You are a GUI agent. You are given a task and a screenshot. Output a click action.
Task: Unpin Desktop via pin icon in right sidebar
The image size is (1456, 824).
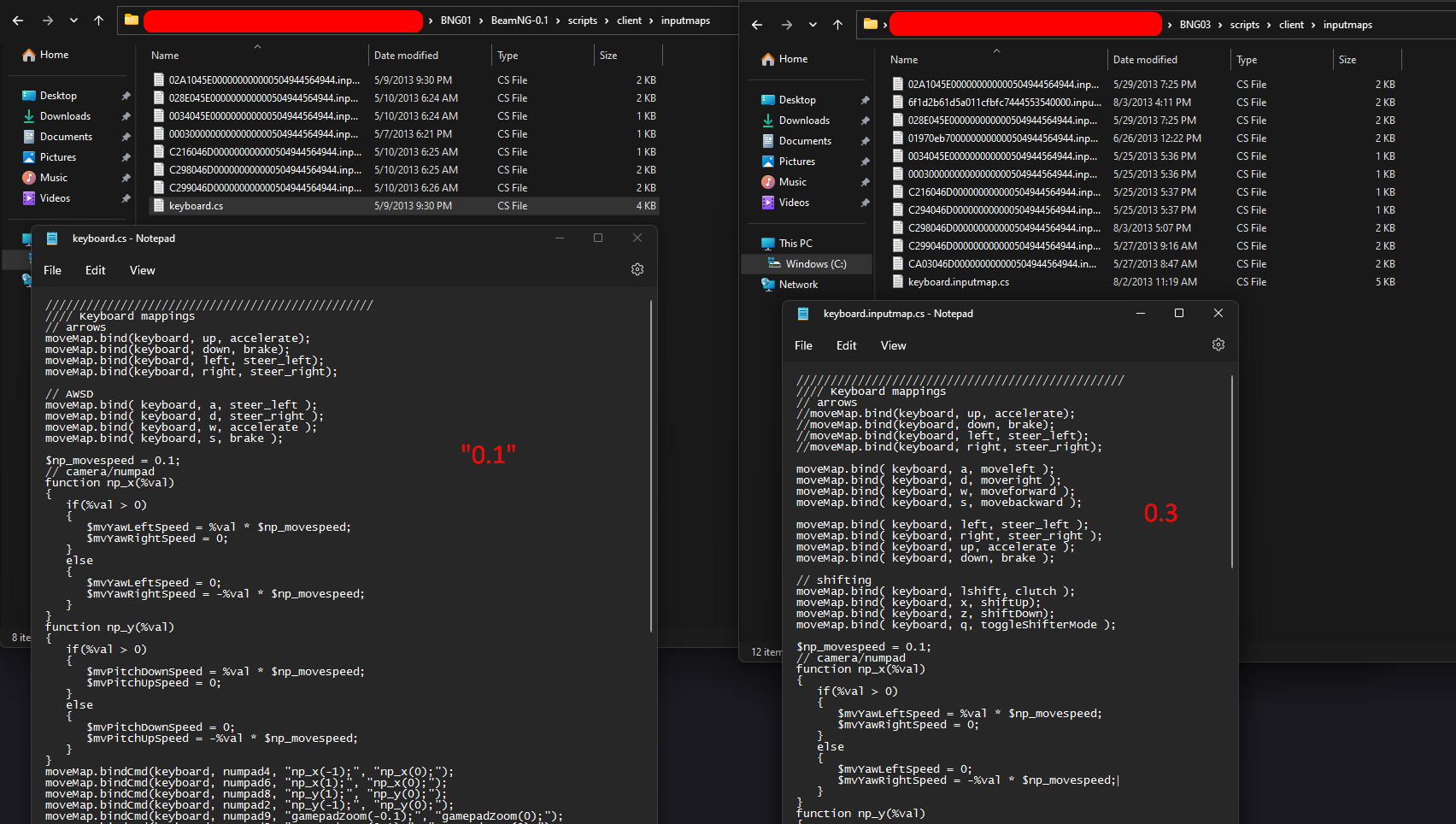click(x=865, y=100)
